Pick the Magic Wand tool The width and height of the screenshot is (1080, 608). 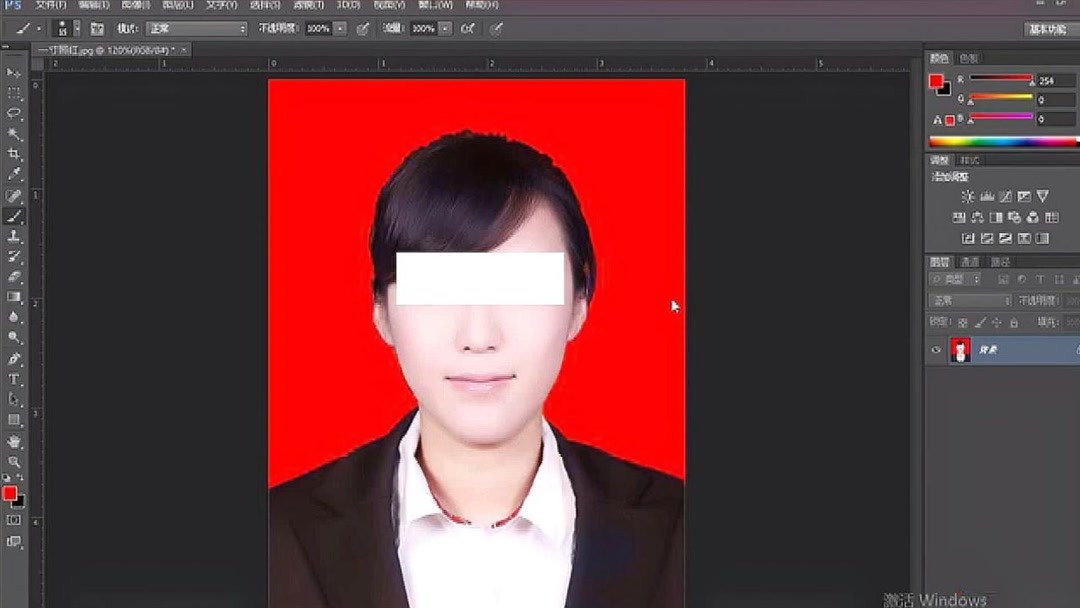tap(14, 131)
